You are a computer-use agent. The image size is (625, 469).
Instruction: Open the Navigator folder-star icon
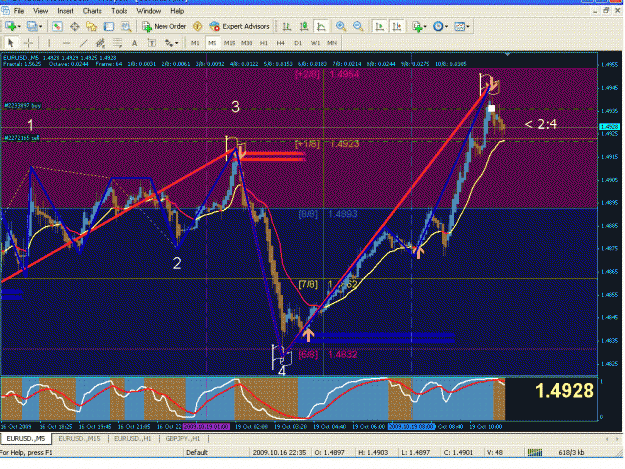(92, 27)
